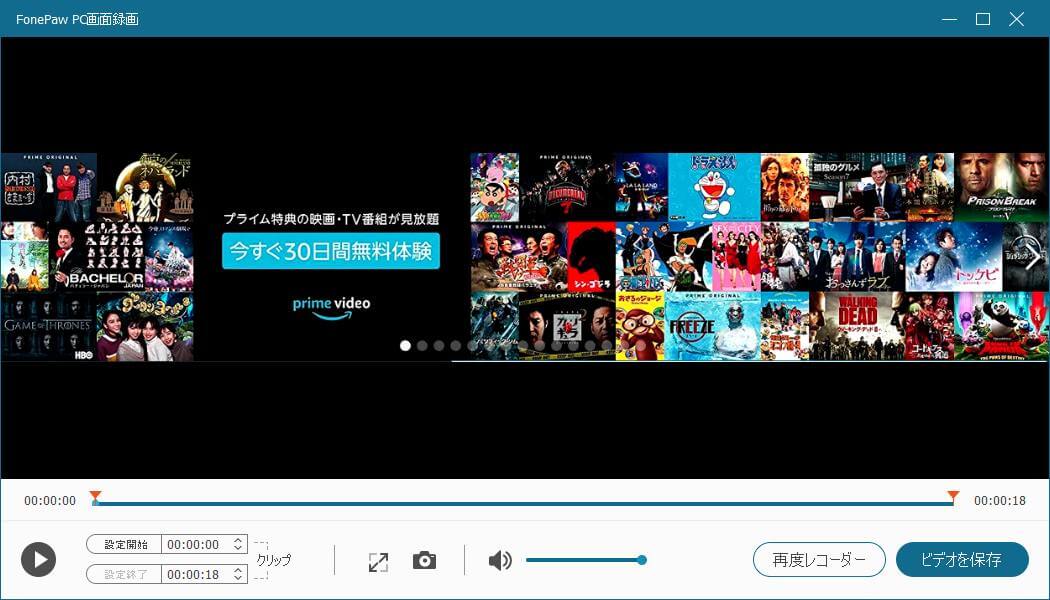
Task: Click ビデオを保存 save video button
Action: (962, 560)
